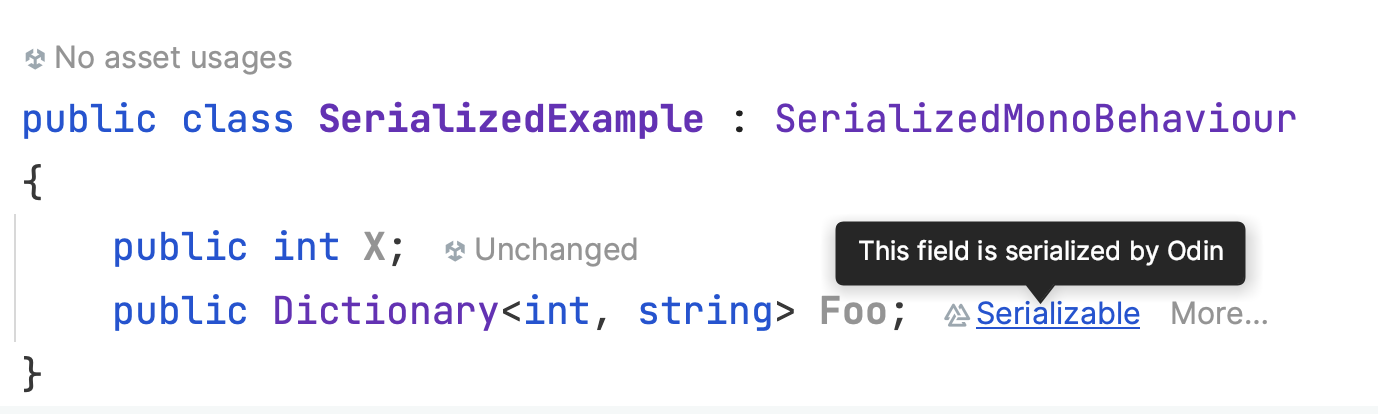Open the Serializable link
The width and height of the screenshot is (1378, 414).
coord(1058,314)
